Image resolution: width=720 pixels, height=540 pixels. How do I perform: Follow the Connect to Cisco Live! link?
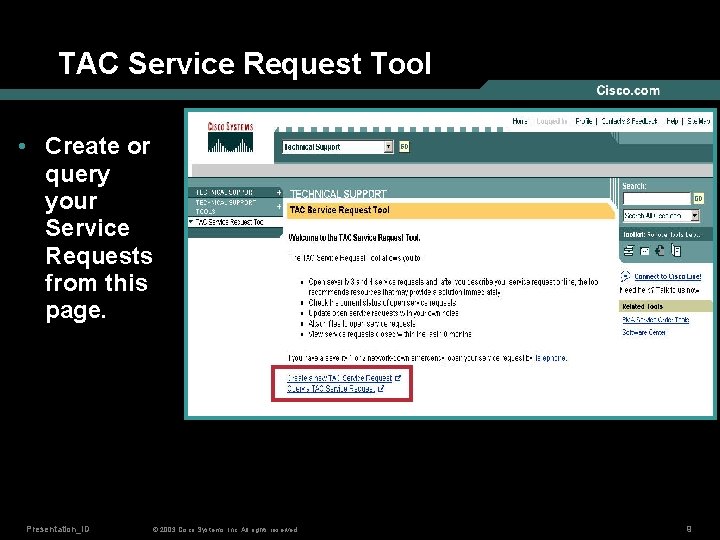pyautogui.click(x=668, y=276)
